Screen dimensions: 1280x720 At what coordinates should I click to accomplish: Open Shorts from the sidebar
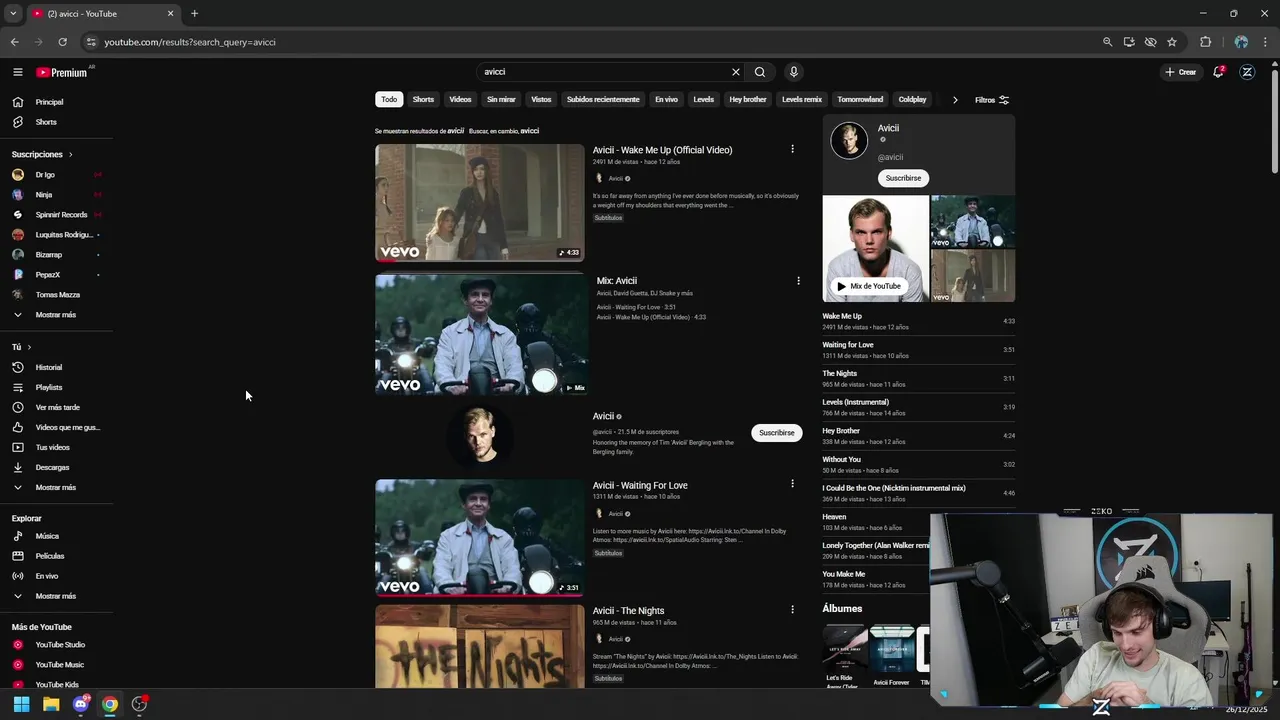tap(46, 122)
